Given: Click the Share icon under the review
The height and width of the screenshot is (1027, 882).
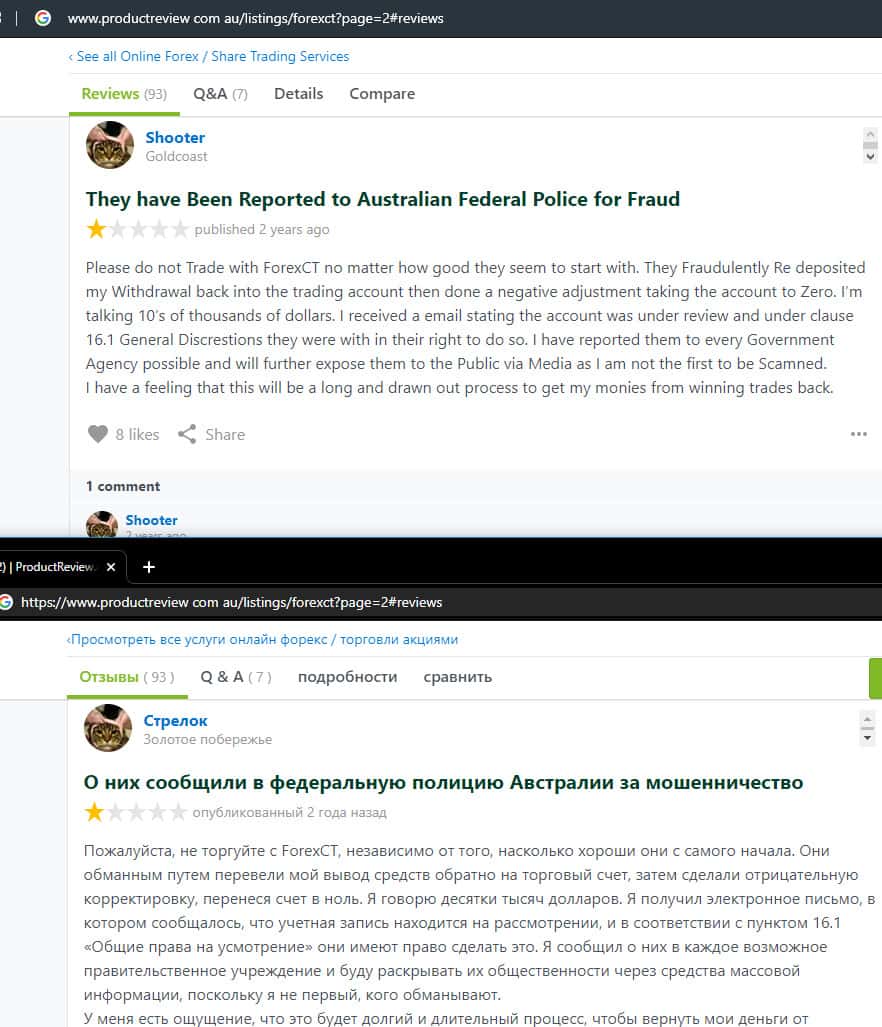Looking at the screenshot, I should [187, 434].
